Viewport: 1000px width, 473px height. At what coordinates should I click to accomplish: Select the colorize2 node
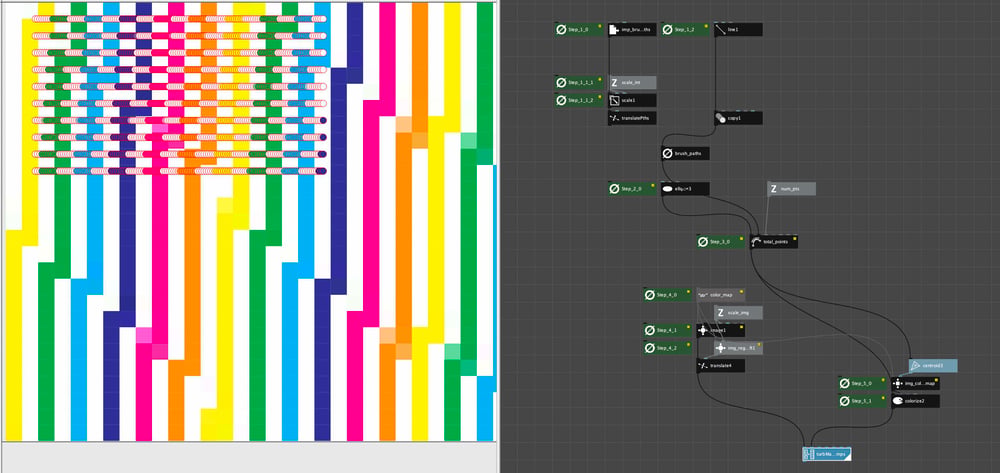915,401
